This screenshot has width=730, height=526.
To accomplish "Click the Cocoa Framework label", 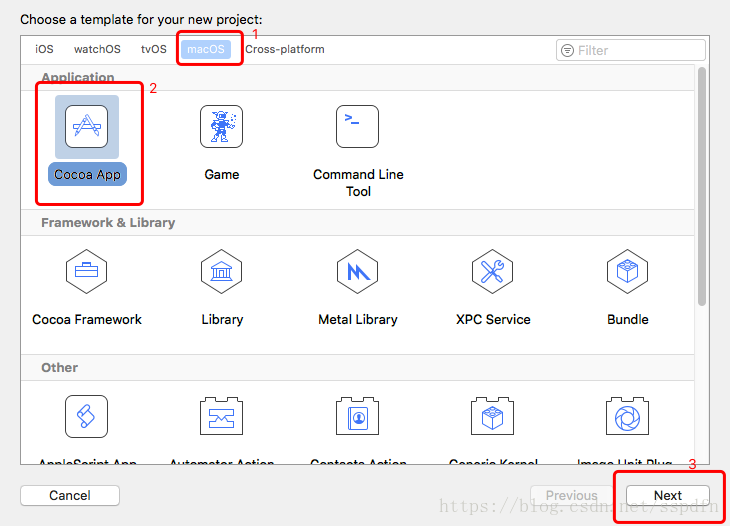I will (87, 320).
